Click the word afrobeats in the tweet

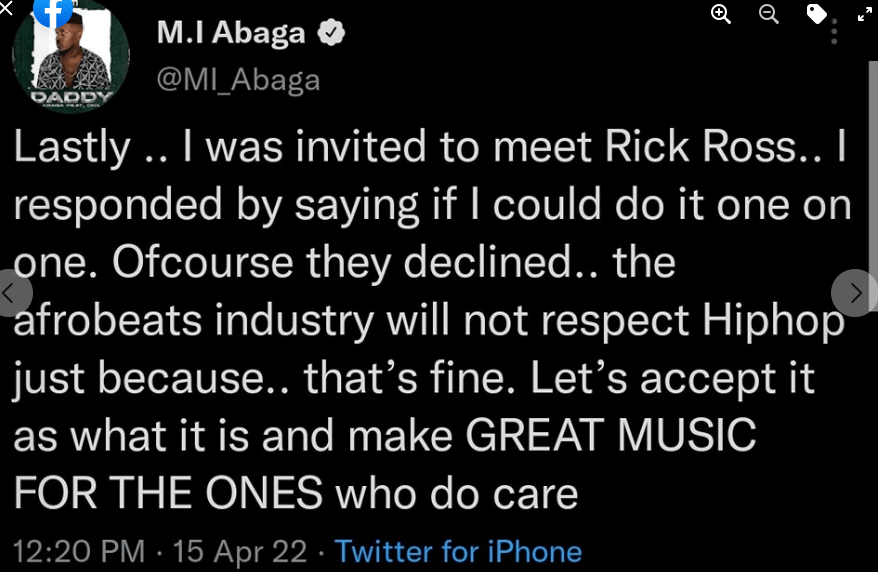pyautogui.click(x=106, y=321)
